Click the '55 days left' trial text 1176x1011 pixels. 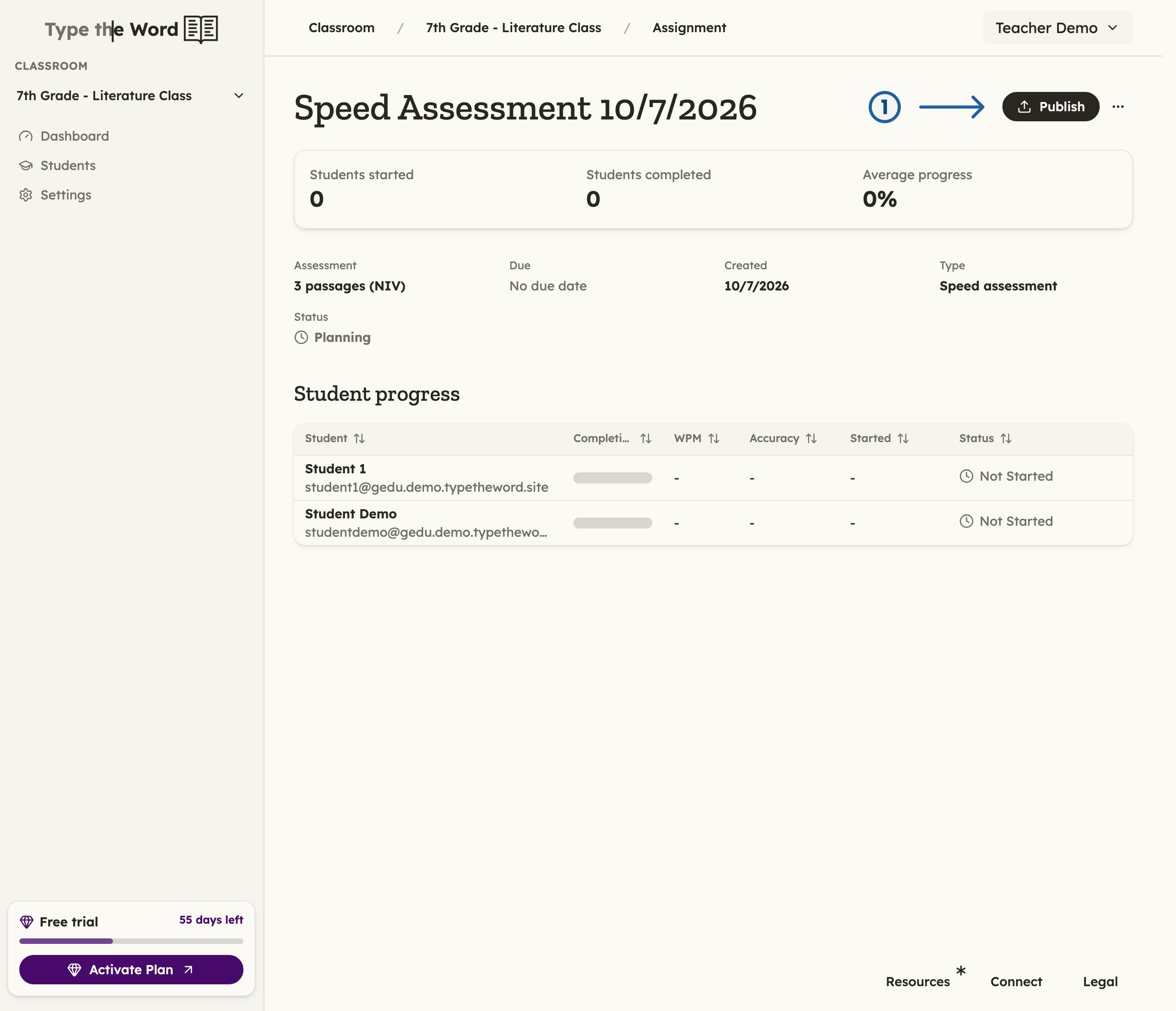coord(211,920)
